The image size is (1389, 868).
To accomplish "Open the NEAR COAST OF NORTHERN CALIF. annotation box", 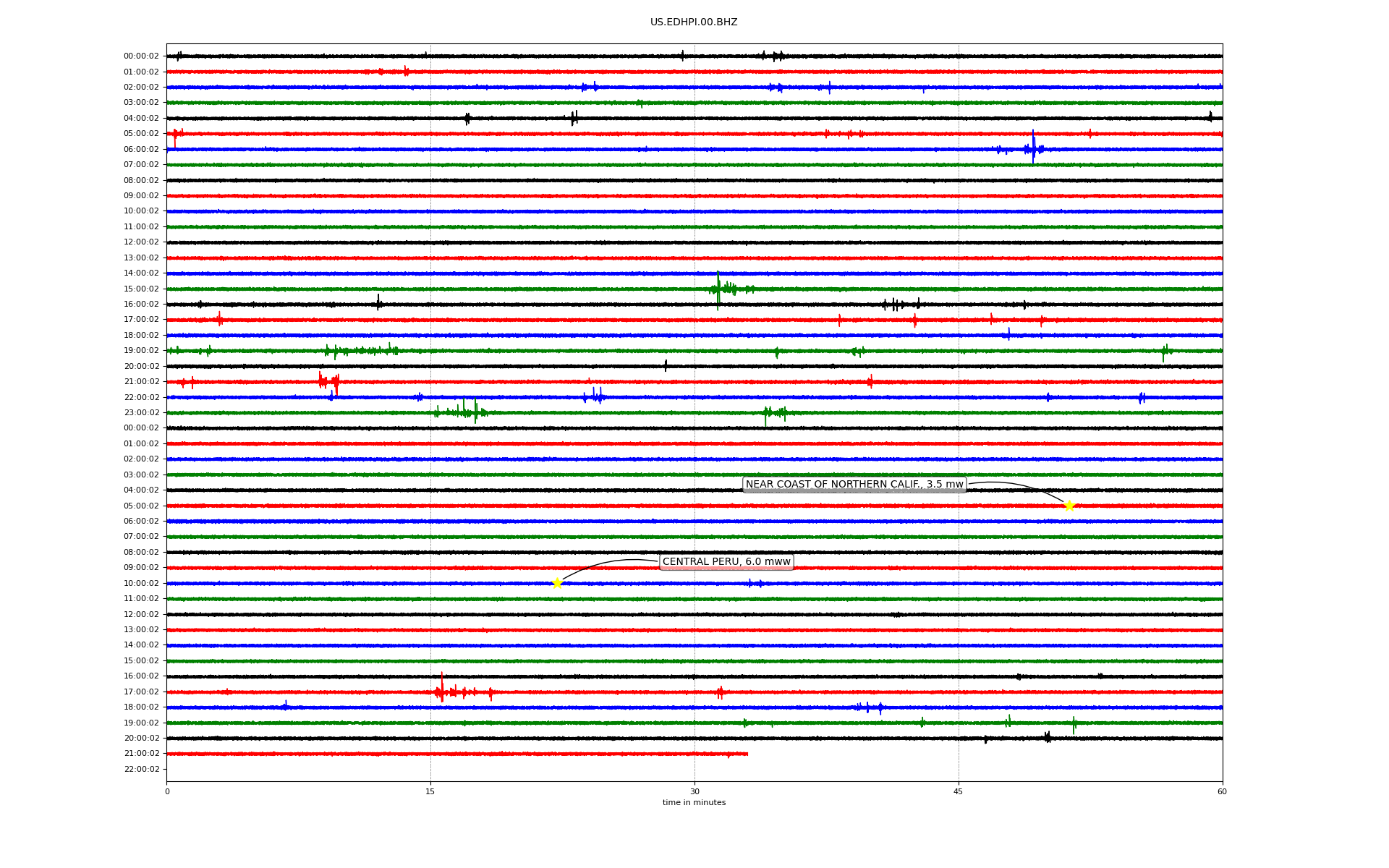I will pyautogui.click(x=854, y=485).
